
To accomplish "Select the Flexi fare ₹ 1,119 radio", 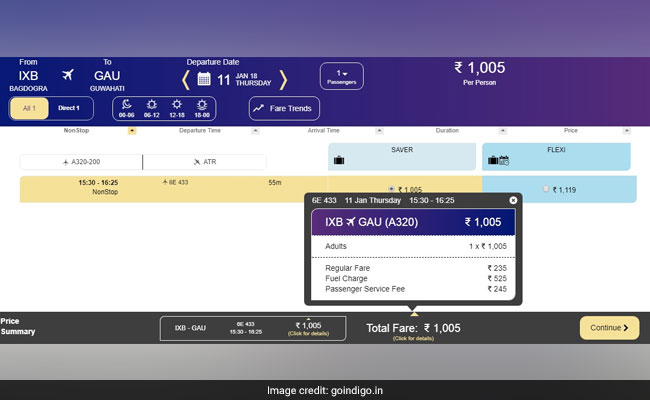I will pyautogui.click(x=546, y=189).
